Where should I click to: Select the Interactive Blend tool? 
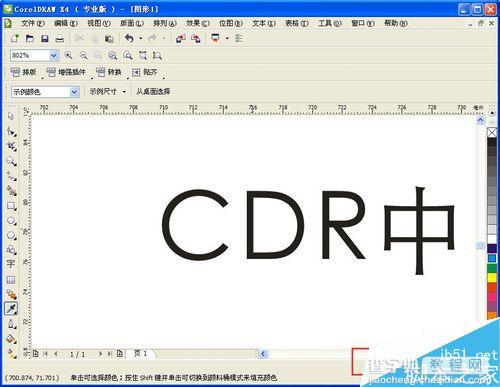pyautogui.click(x=11, y=294)
